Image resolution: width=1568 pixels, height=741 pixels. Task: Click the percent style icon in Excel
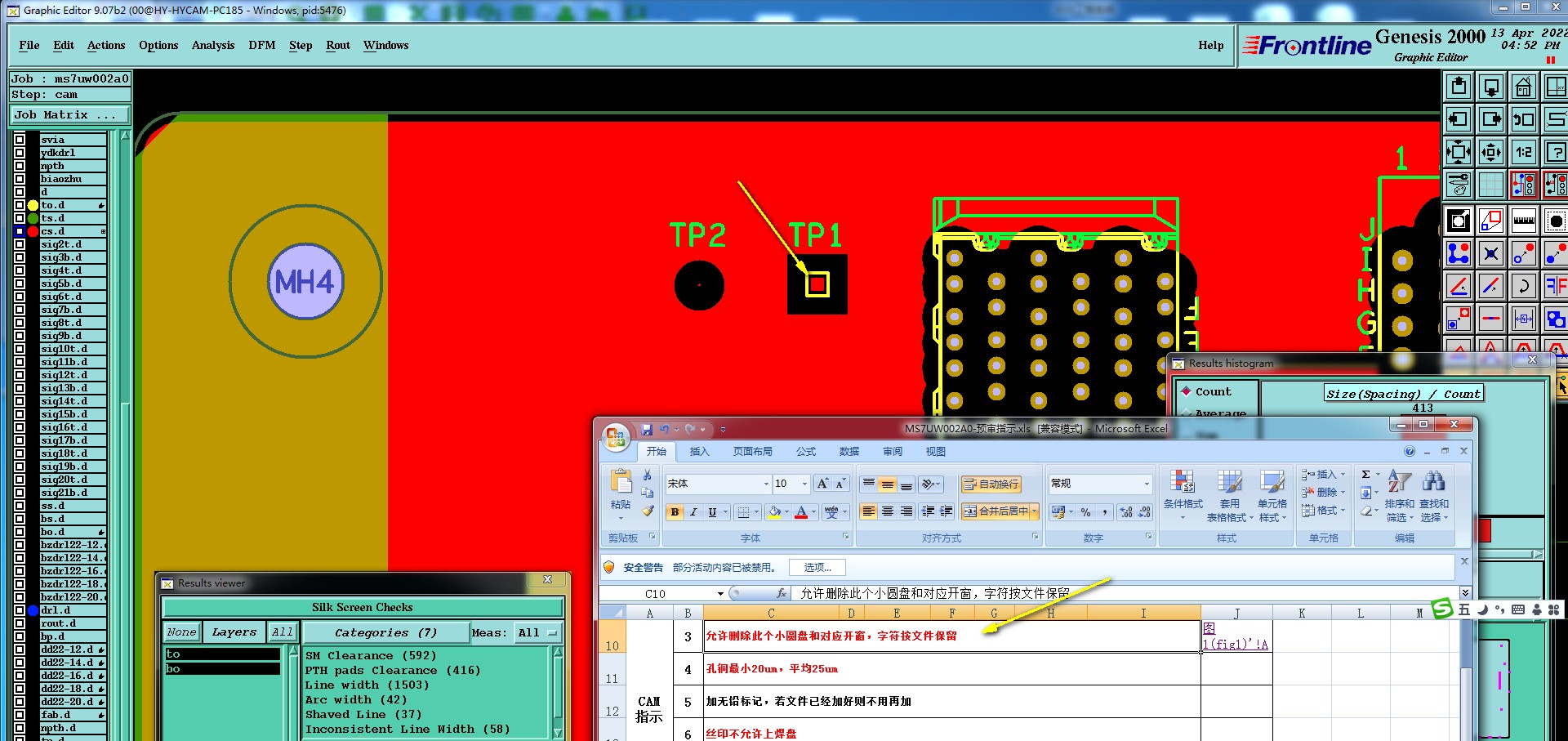pos(1085,512)
